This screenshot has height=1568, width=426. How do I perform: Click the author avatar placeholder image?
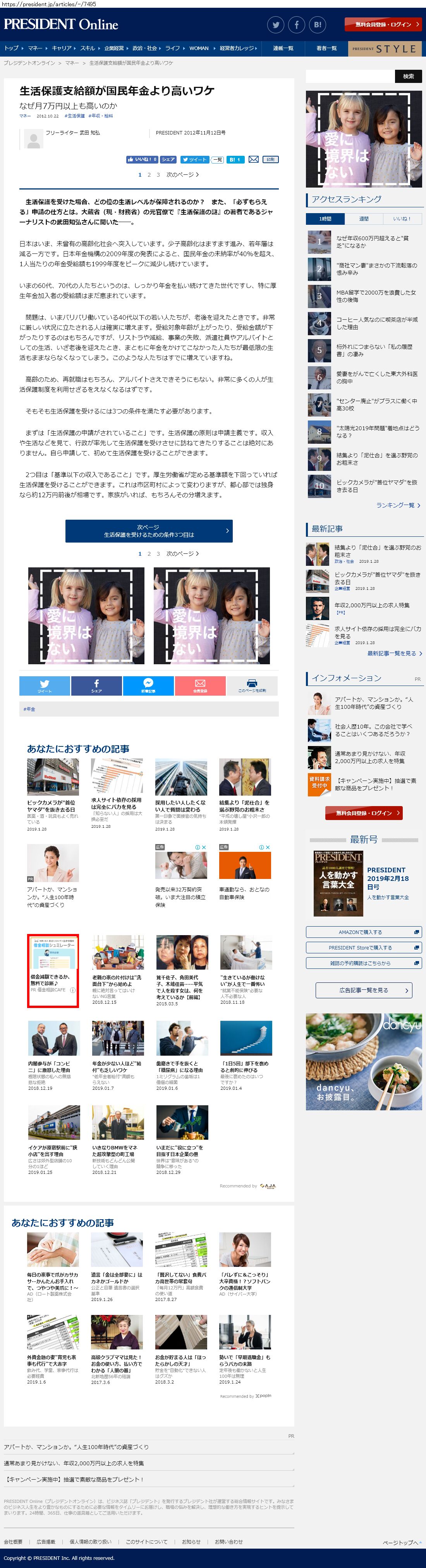tap(33, 140)
